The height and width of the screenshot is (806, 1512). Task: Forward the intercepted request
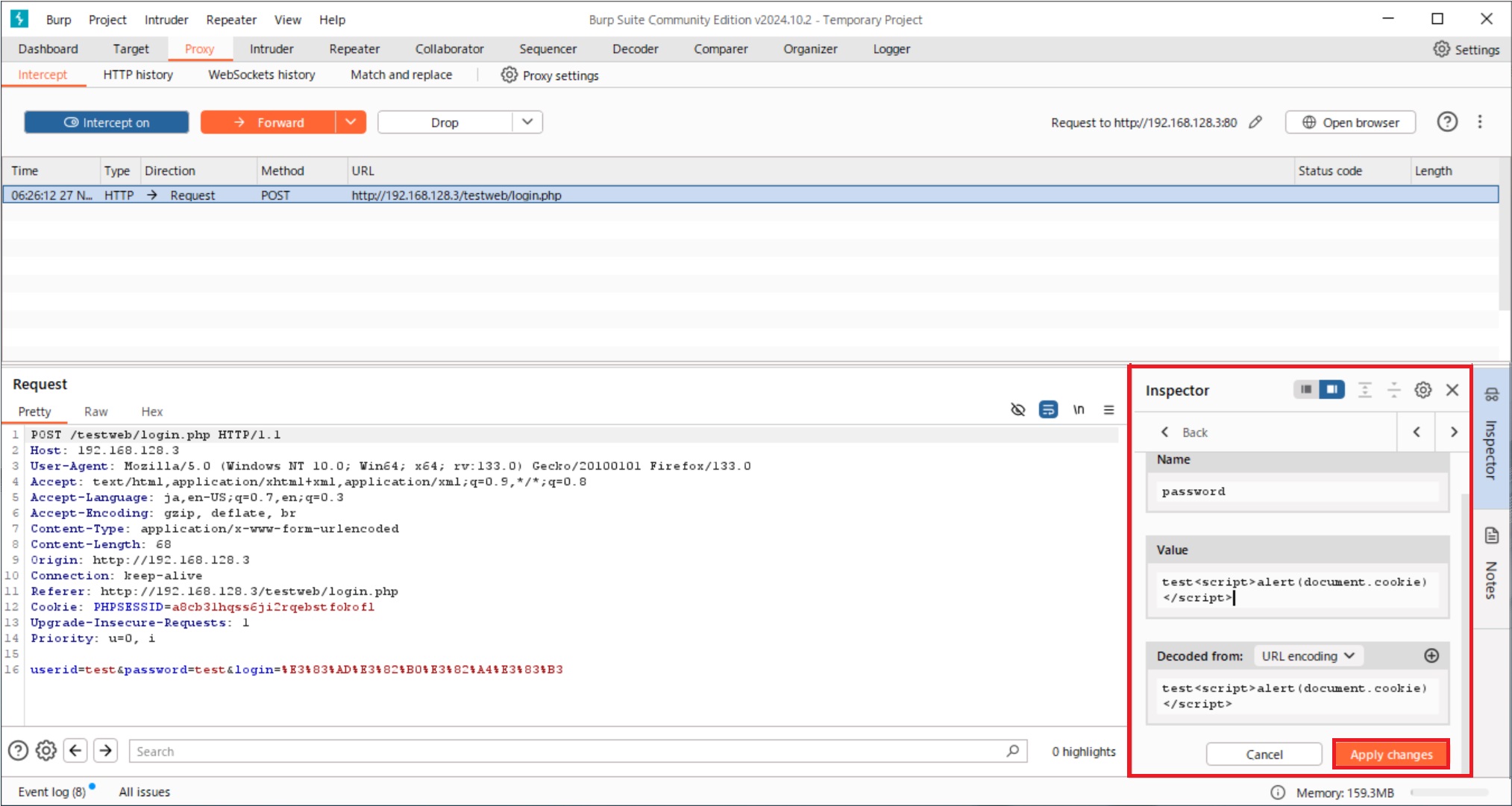click(x=268, y=122)
